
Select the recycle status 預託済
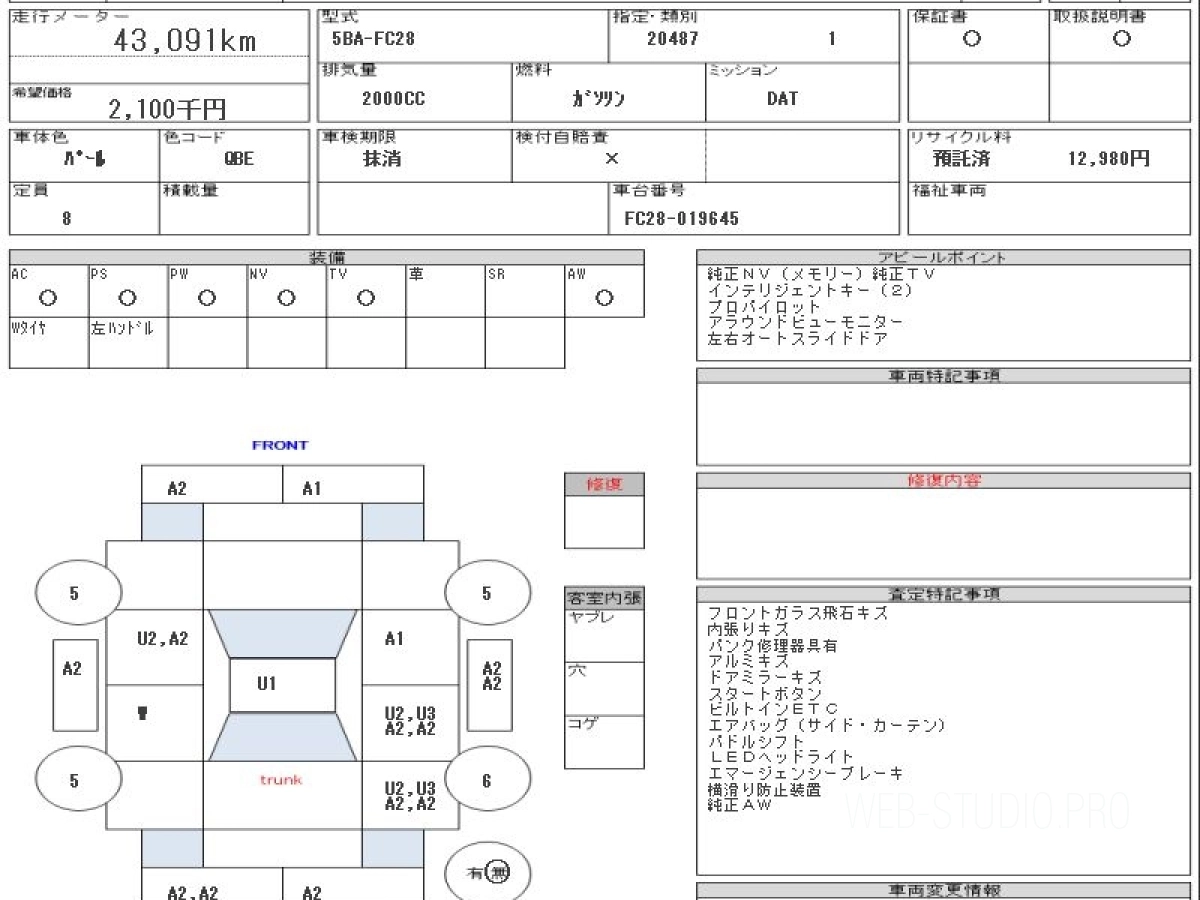961,159
